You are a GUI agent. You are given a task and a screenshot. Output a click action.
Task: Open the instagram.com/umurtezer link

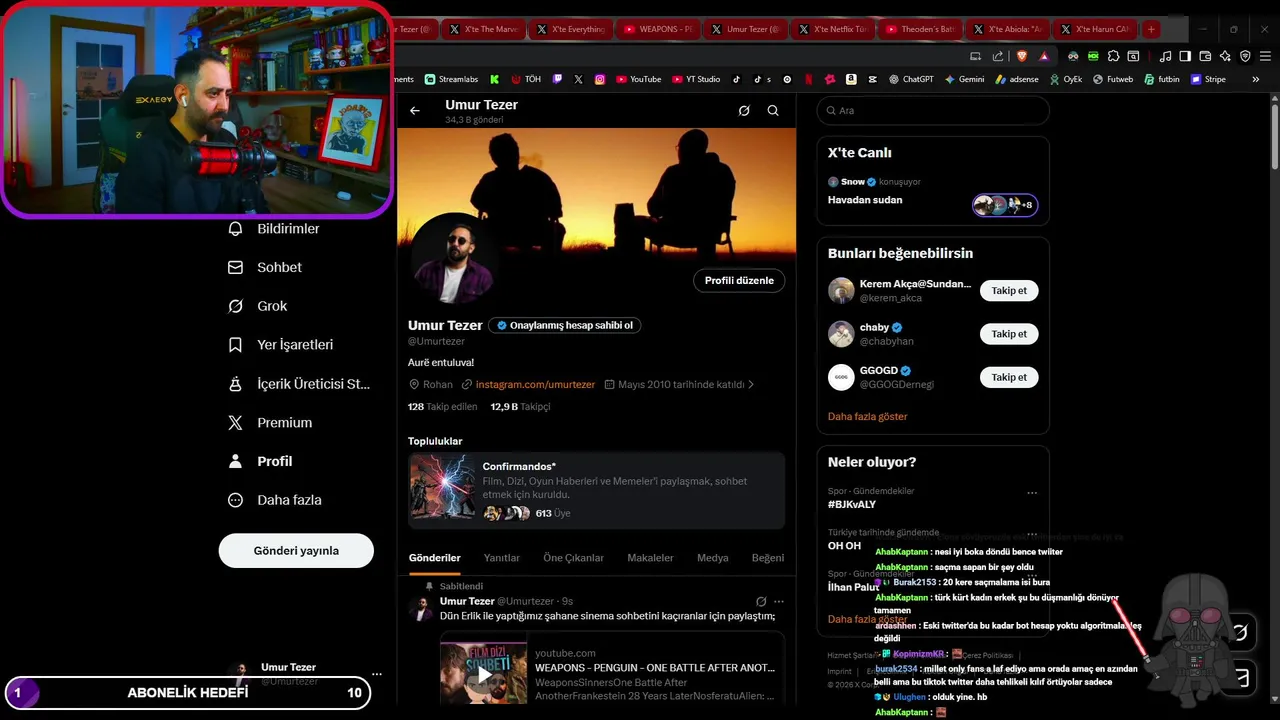click(x=535, y=384)
